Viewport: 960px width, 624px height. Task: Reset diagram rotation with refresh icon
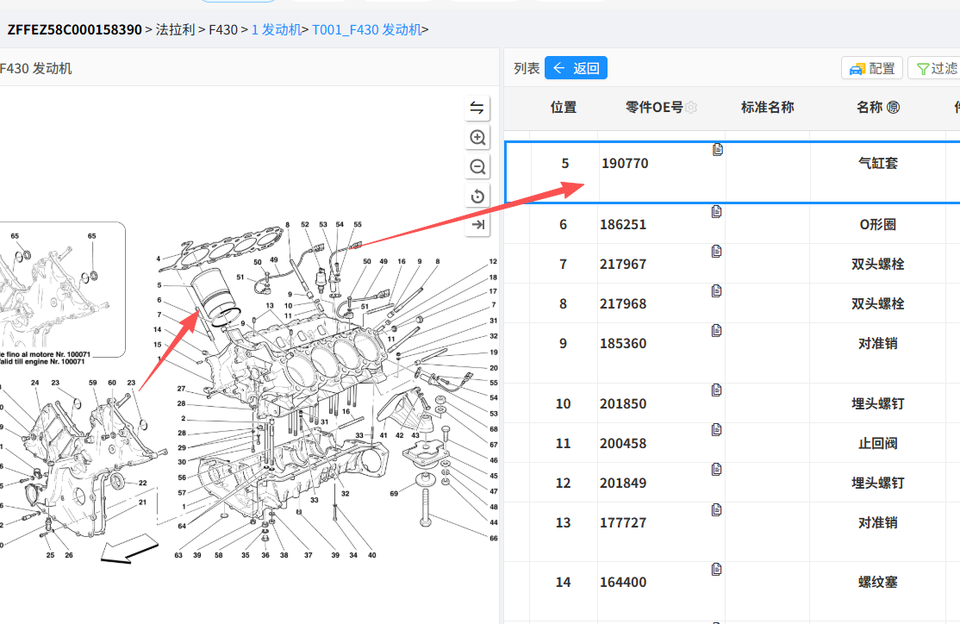click(477, 196)
